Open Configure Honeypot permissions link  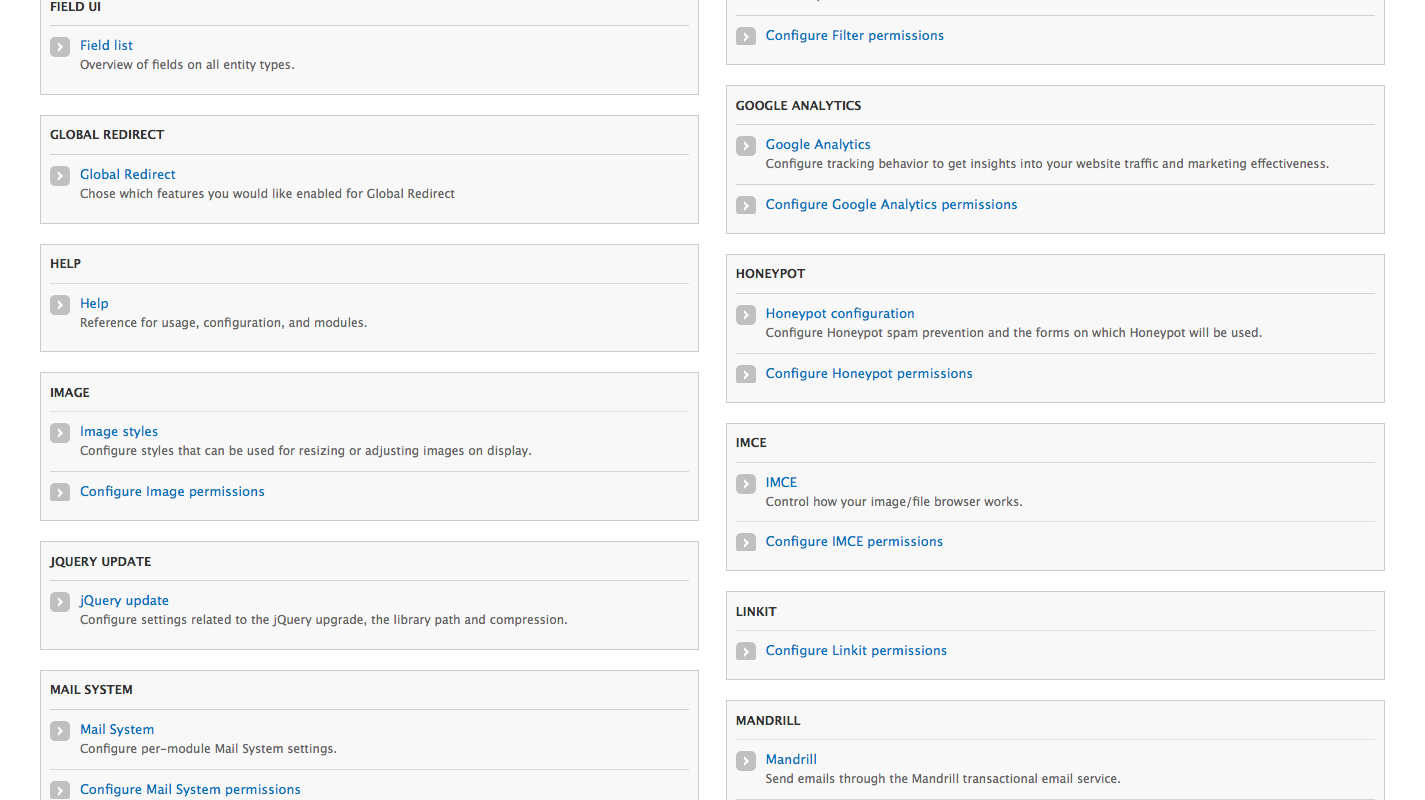869,373
